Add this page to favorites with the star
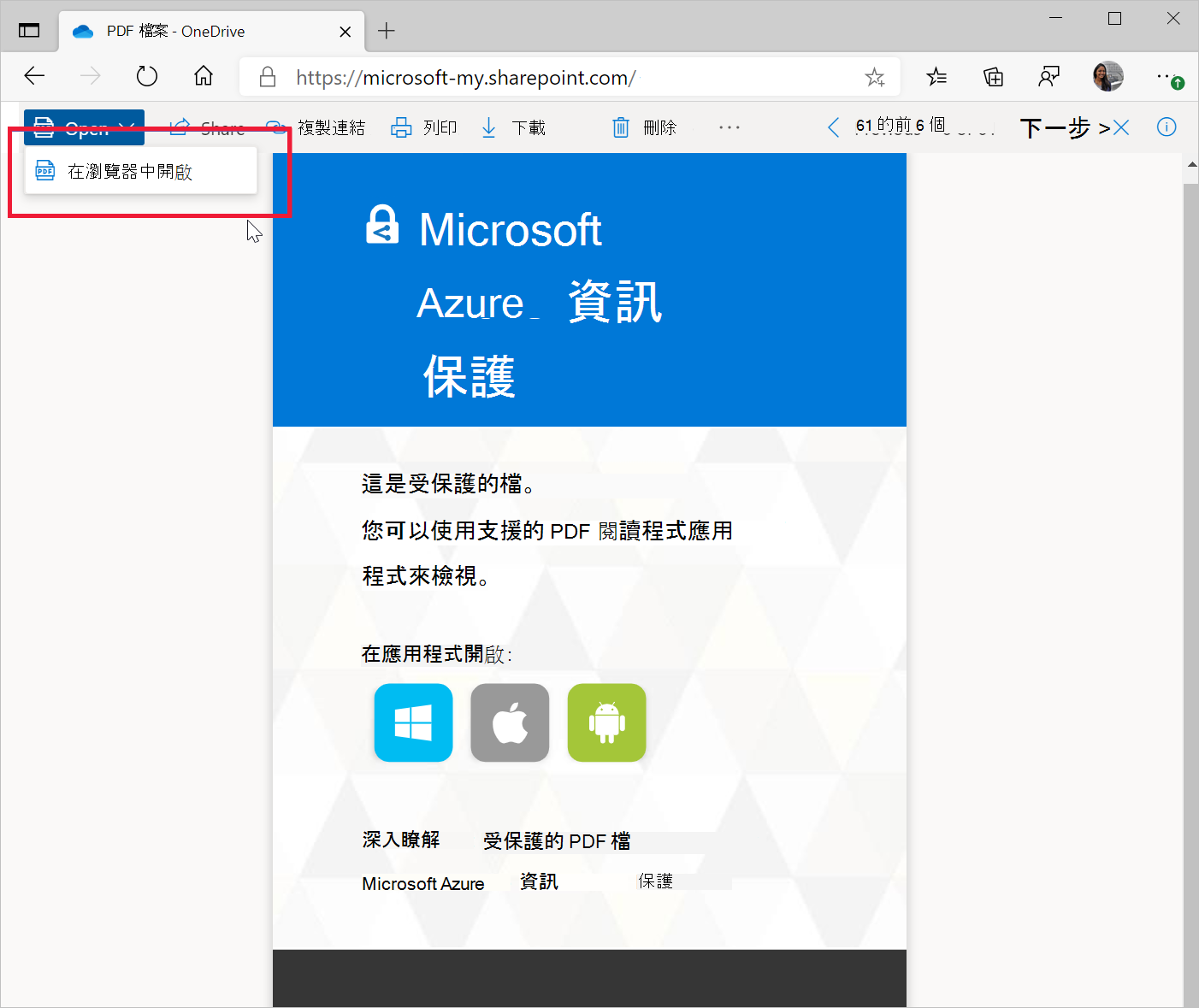Image resolution: width=1199 pixels, height=1008 pixels. pos(874,77)
